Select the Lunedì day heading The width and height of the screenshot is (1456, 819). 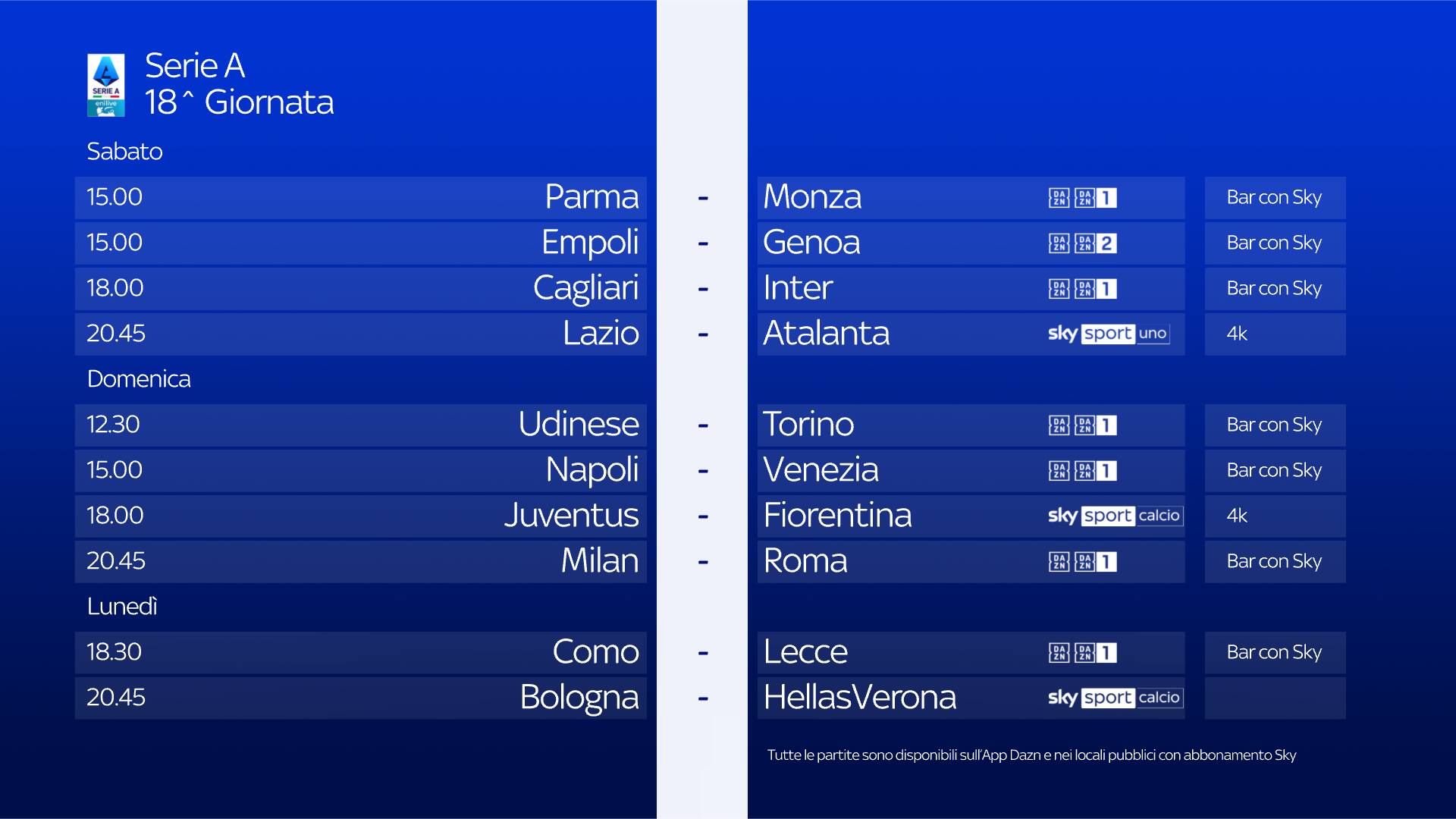(x=122, y=607)
